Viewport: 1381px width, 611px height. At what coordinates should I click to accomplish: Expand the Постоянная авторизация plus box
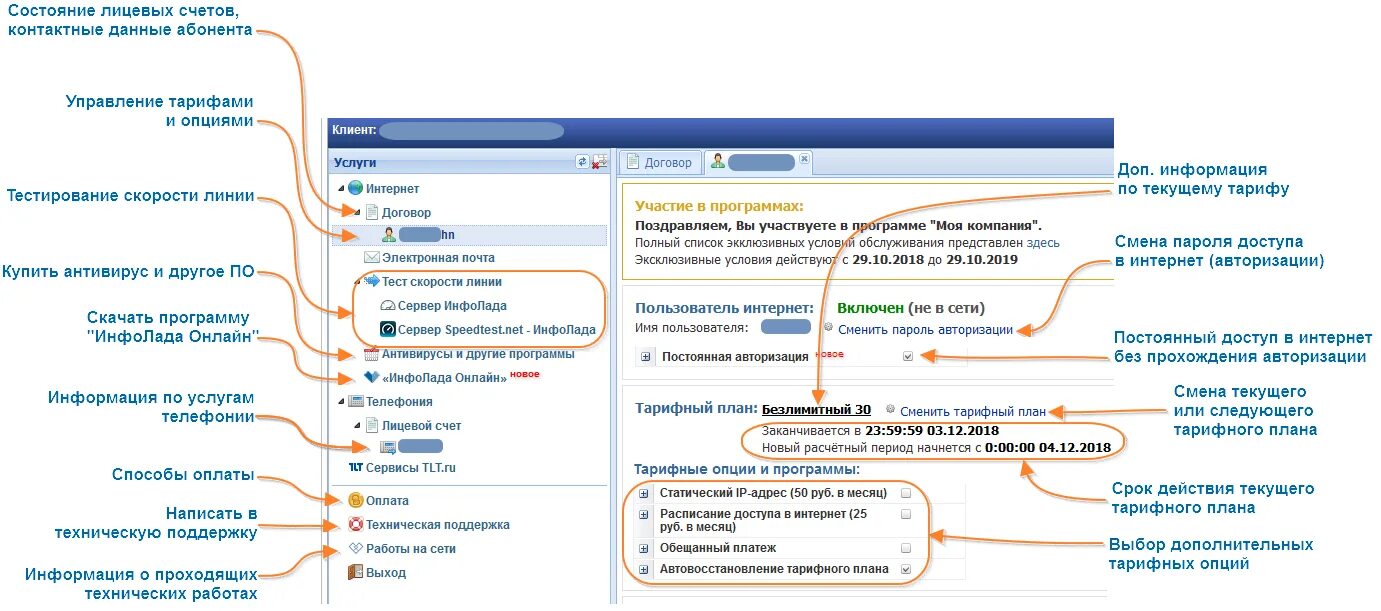click(645, 356)
